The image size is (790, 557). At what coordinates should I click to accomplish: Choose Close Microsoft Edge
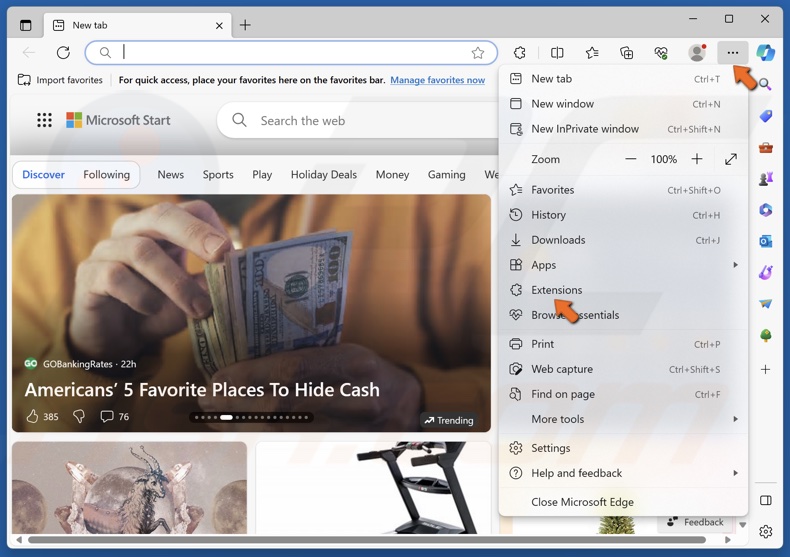point(623,502)
